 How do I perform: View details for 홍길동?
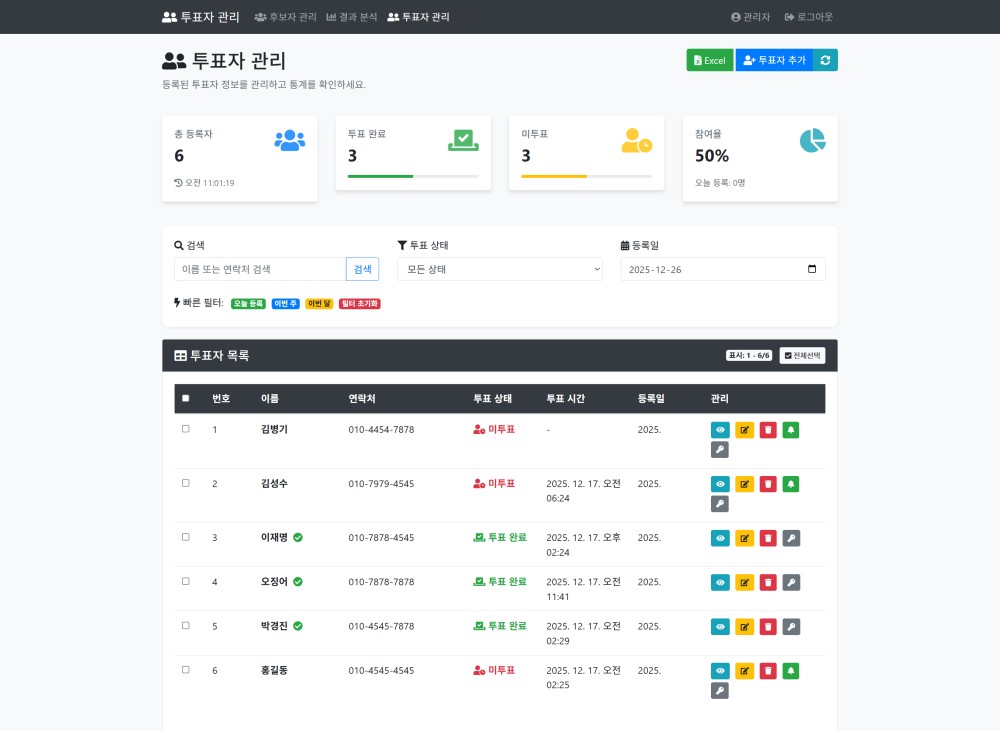tap(720, 671)
